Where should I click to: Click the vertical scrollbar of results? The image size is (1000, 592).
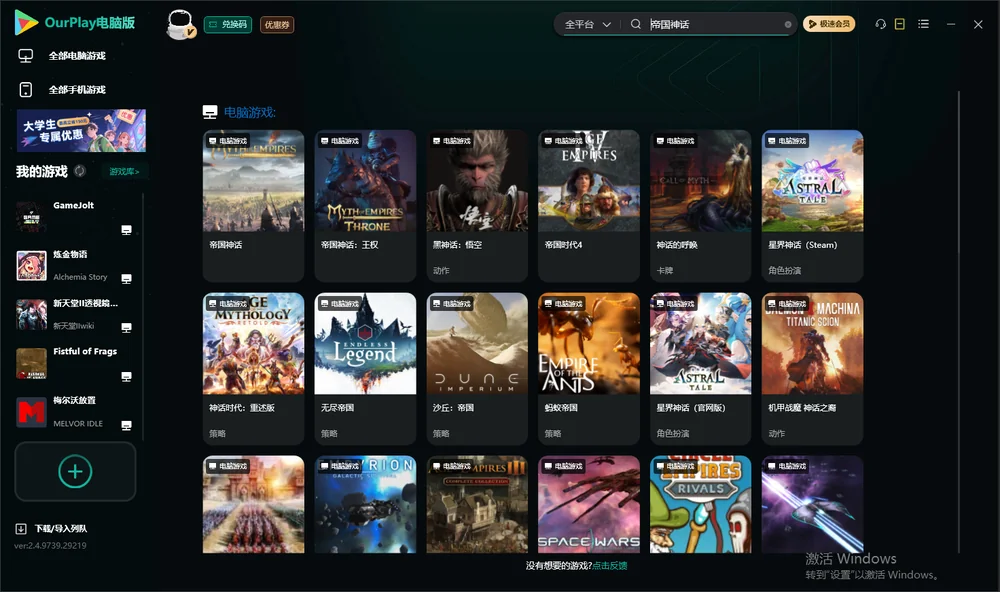pos(958,322)
